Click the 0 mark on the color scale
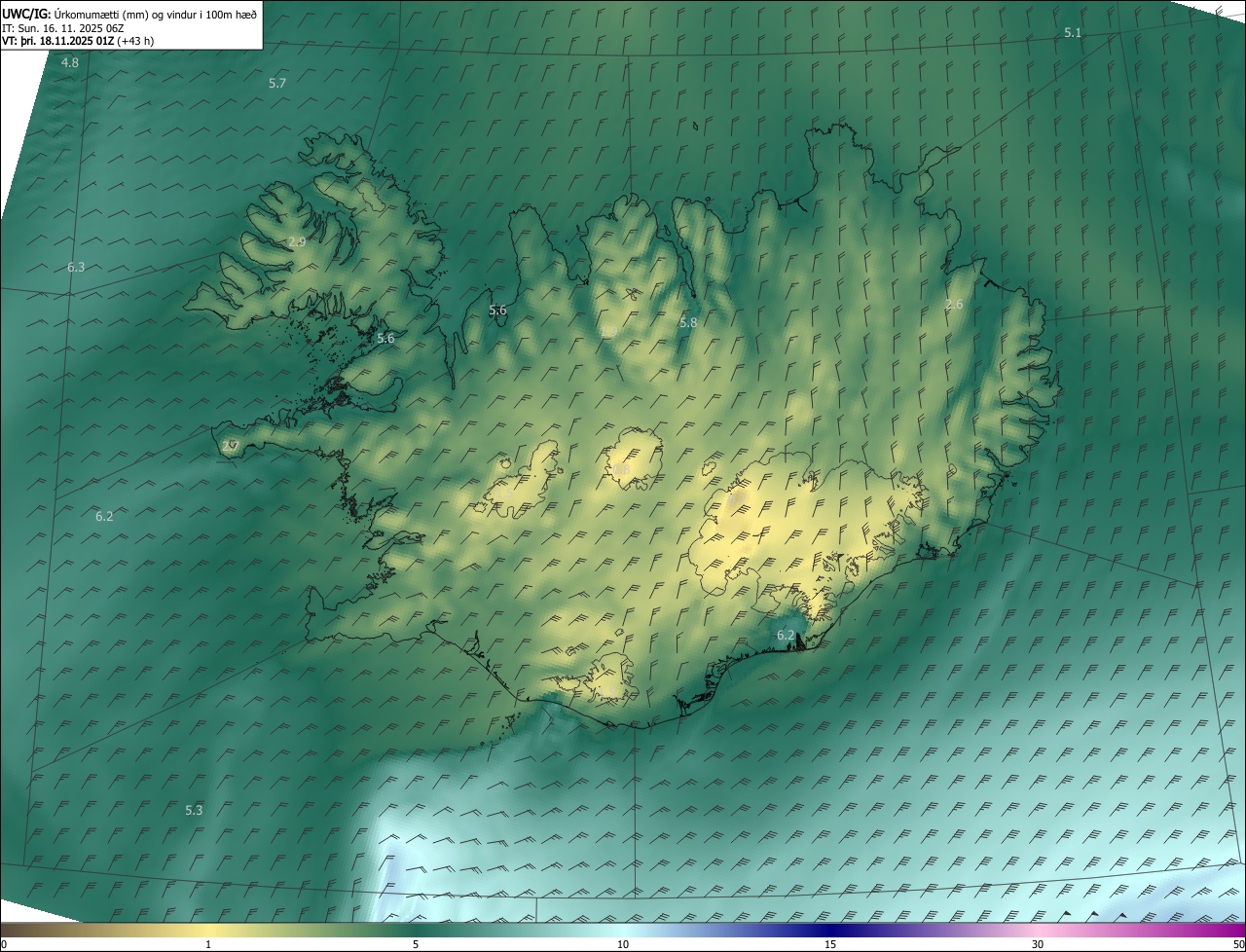 point(4,945)
